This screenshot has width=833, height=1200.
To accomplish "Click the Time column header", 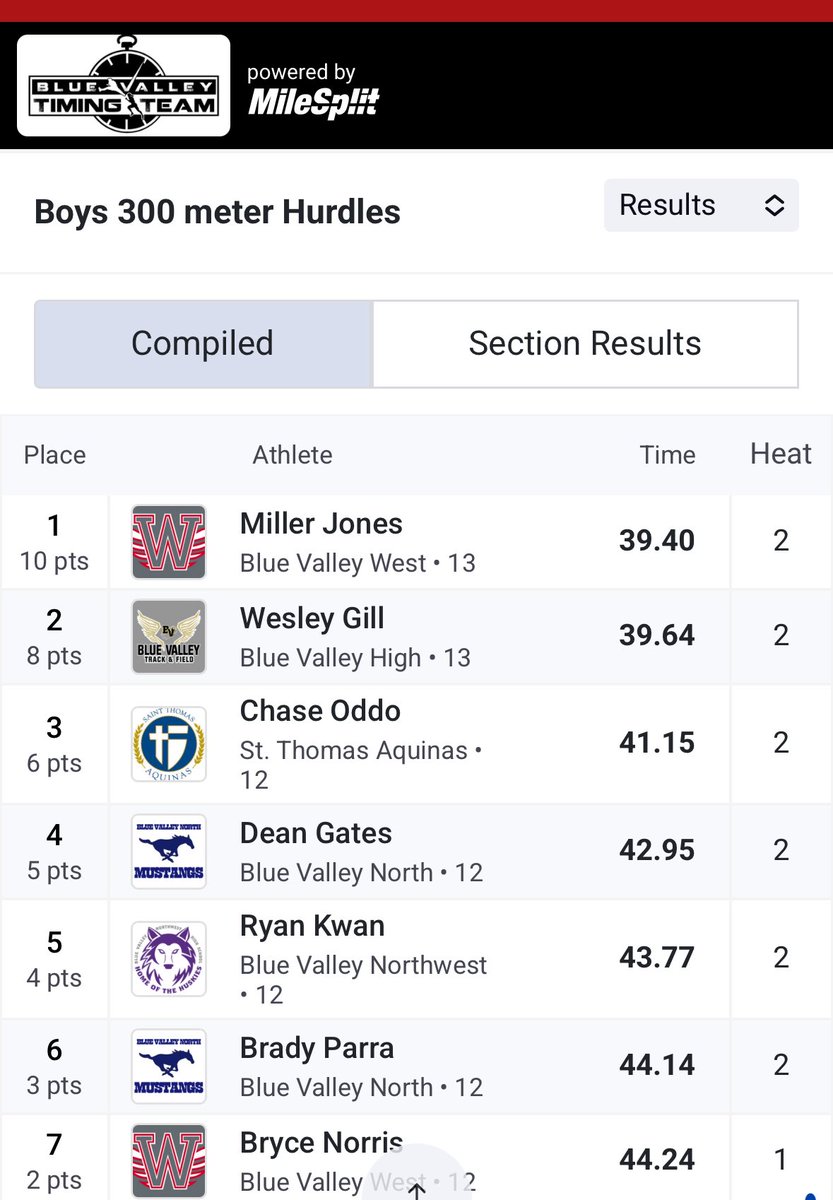I will point(668,455).
